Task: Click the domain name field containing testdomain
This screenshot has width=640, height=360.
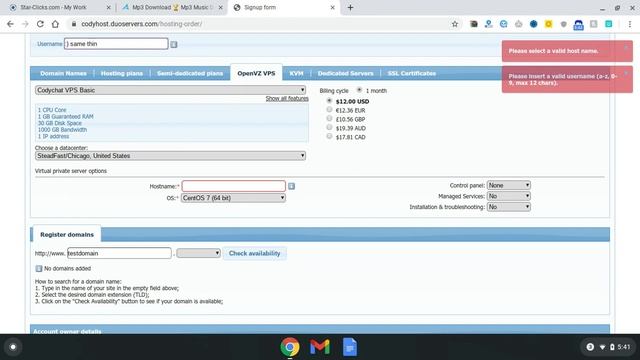Action: (x=119, y=253)
